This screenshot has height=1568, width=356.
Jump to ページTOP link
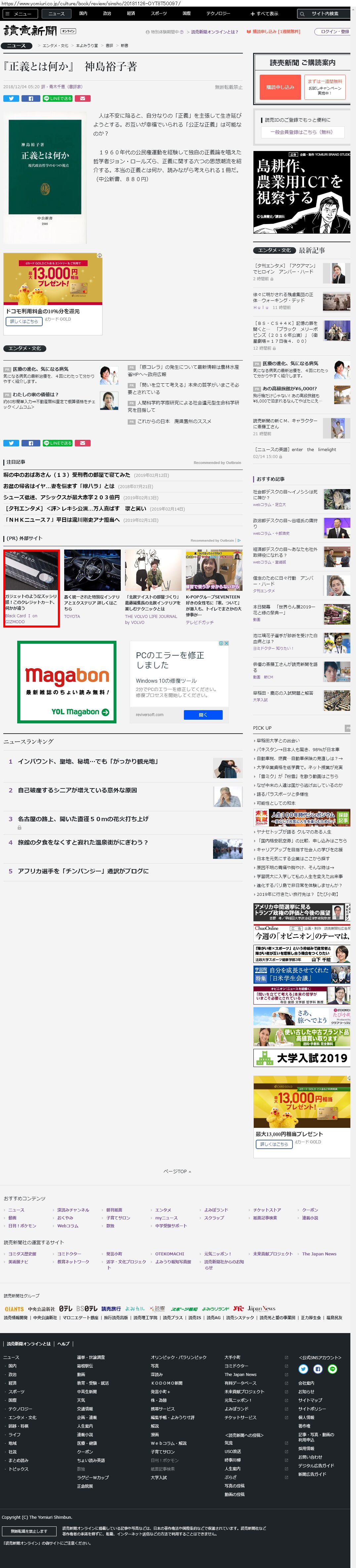coord(177,1171)
